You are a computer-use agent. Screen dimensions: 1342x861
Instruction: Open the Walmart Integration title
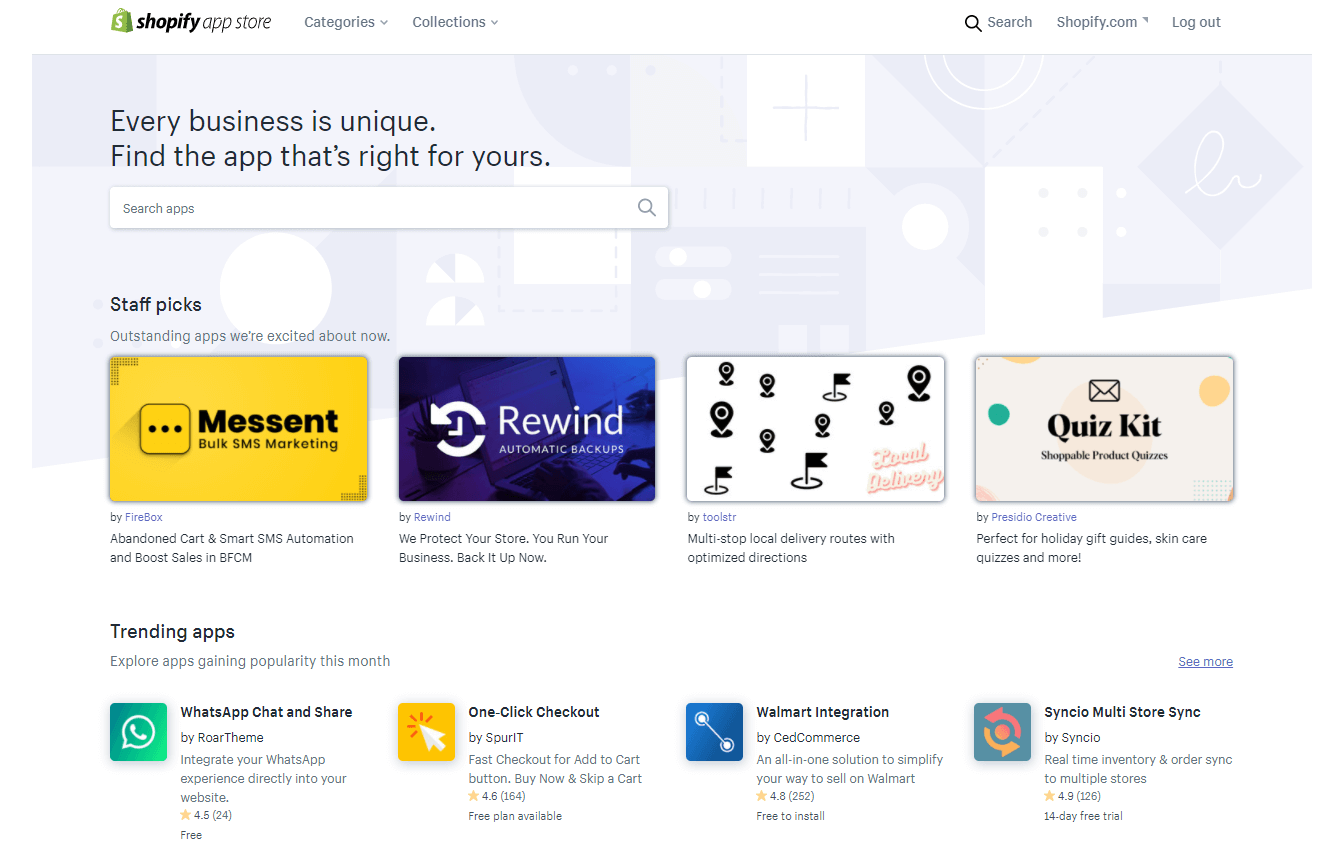coord(822,712)
